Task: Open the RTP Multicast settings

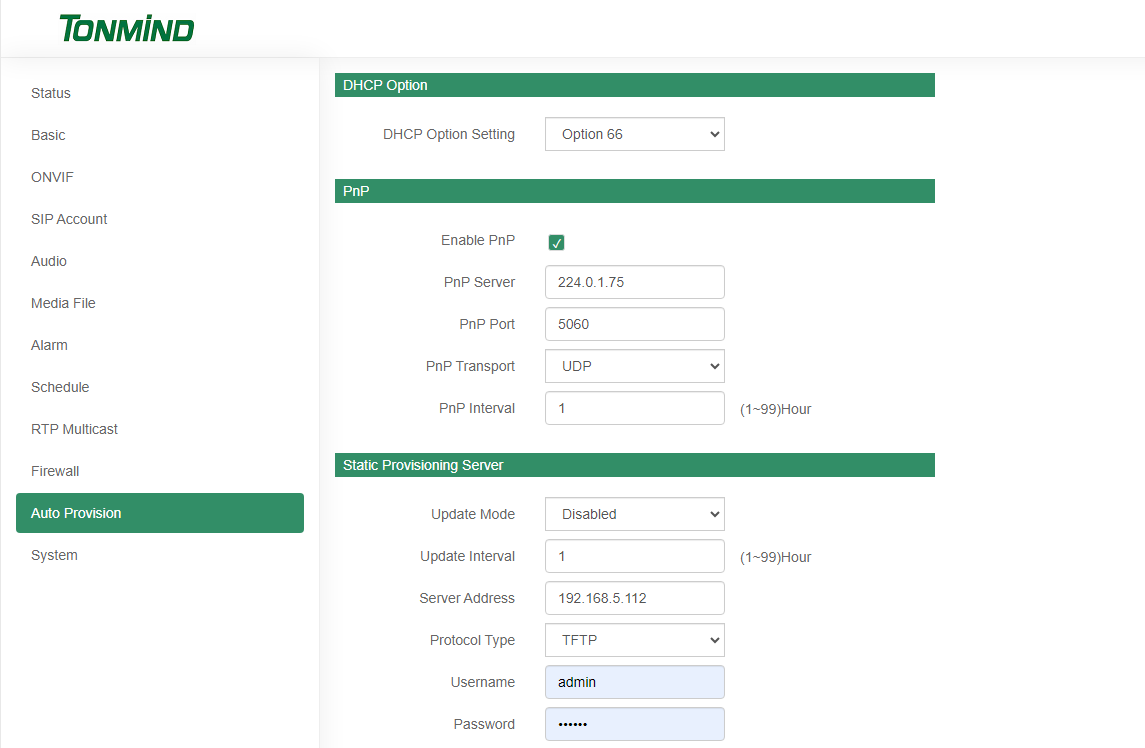Action: (74, 429)
